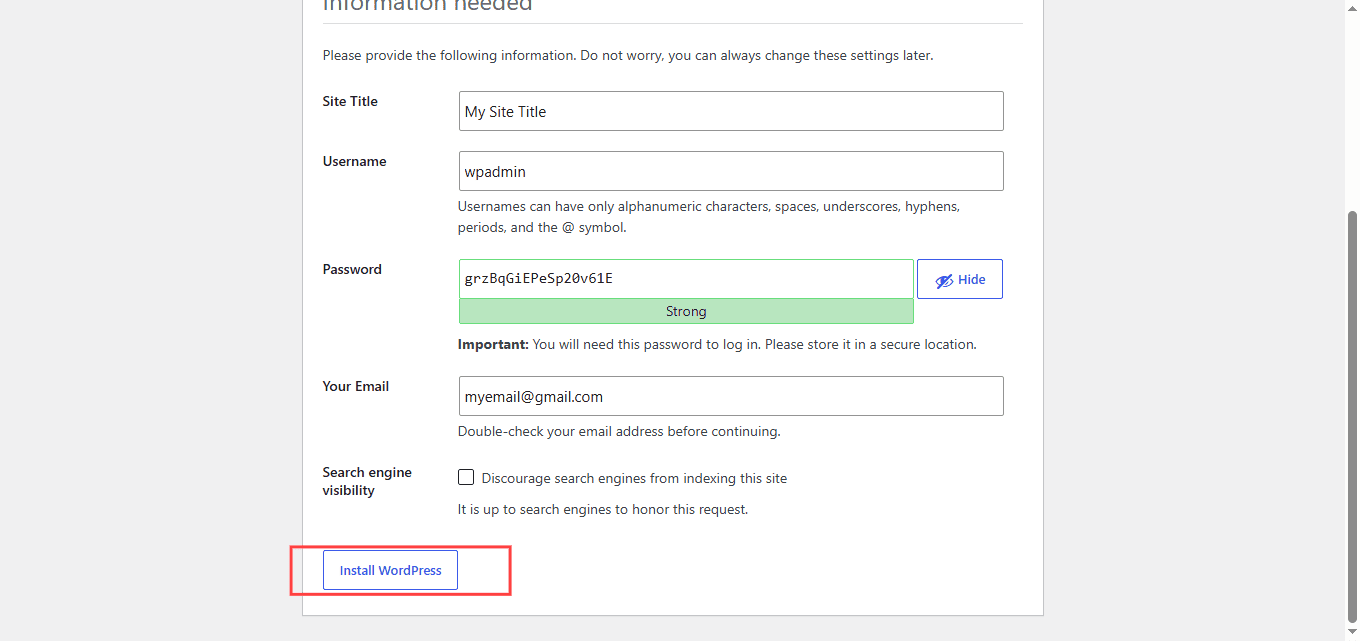Select the Username field containing wpadmin
This screenshot has width=1360, height=641.
pyautogui.click(x=731, y=171)
